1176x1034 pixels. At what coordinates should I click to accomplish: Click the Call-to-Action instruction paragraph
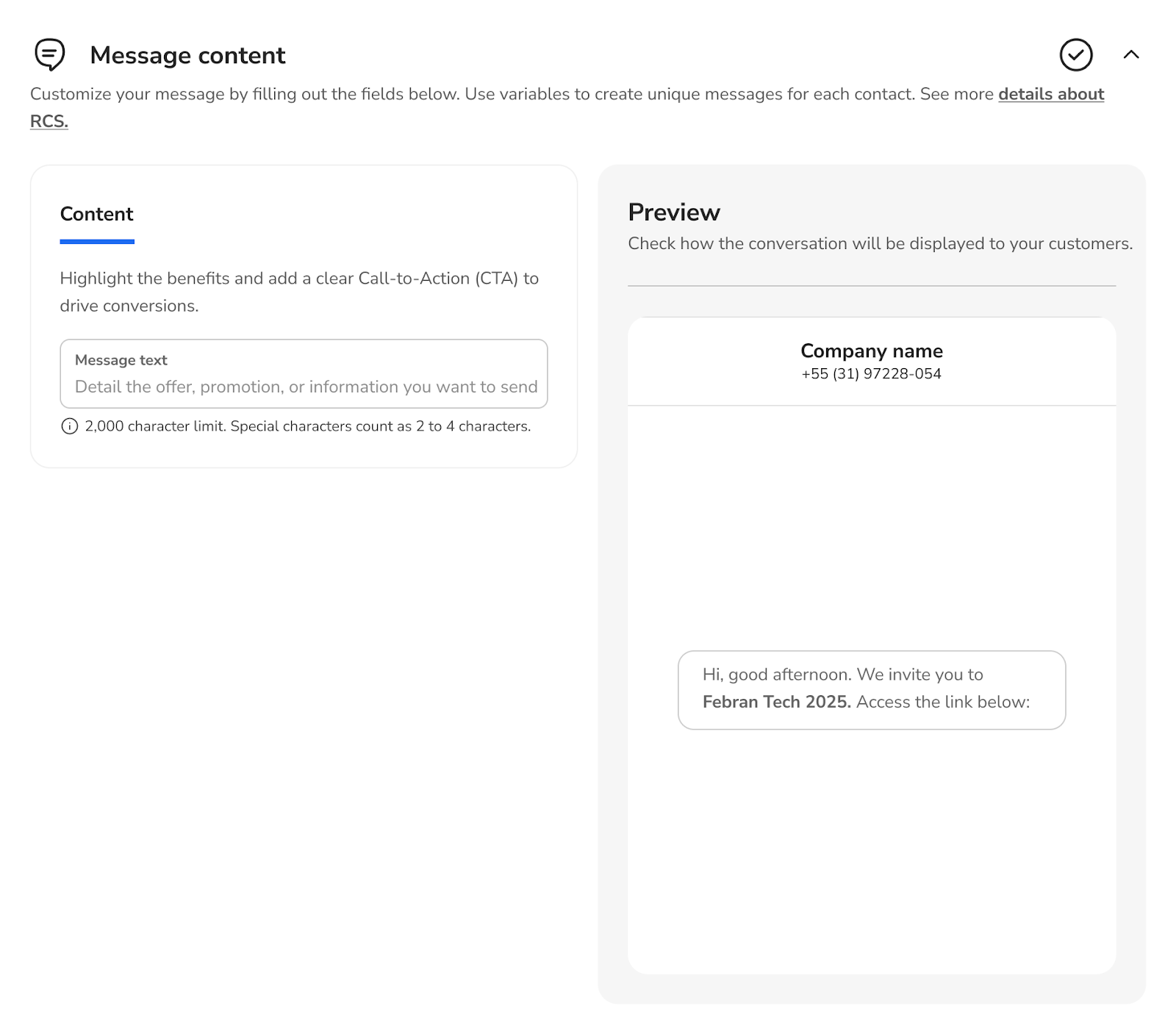[x=299, y=292]
